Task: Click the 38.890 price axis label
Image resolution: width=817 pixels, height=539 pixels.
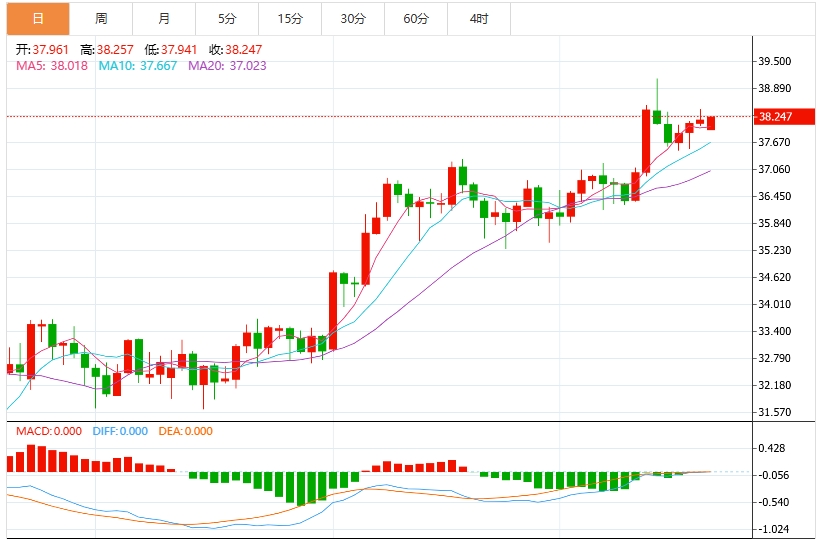Action: point(775,88)
